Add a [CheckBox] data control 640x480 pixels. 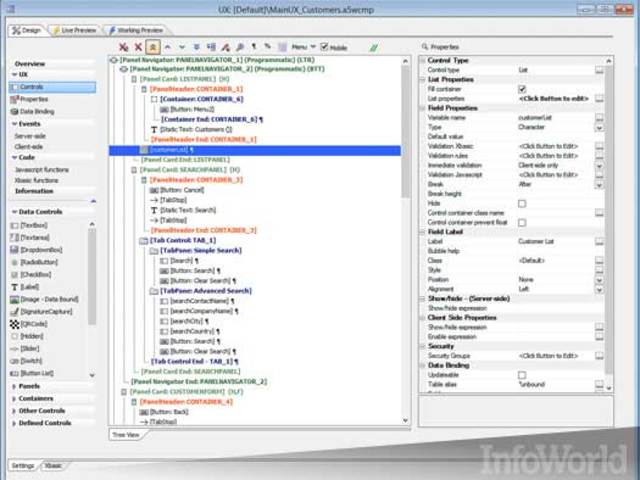point(31,274)
